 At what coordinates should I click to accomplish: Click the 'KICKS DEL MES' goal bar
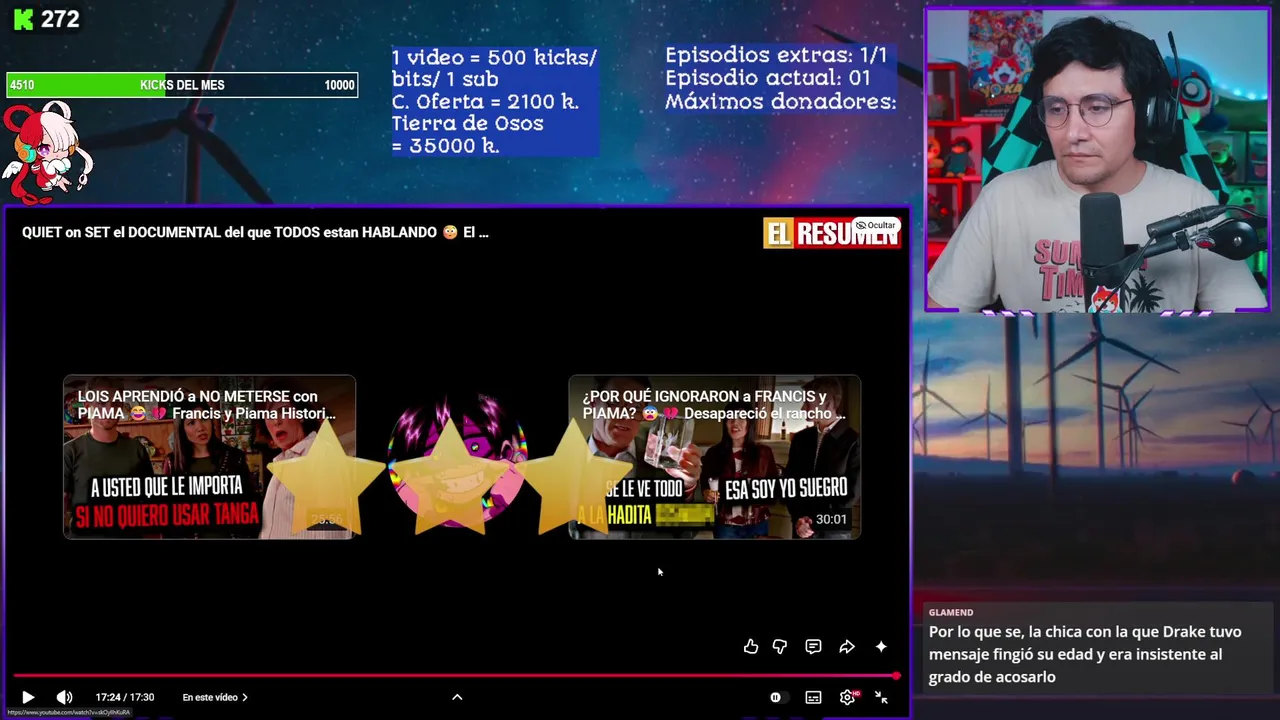pos(182,85)
